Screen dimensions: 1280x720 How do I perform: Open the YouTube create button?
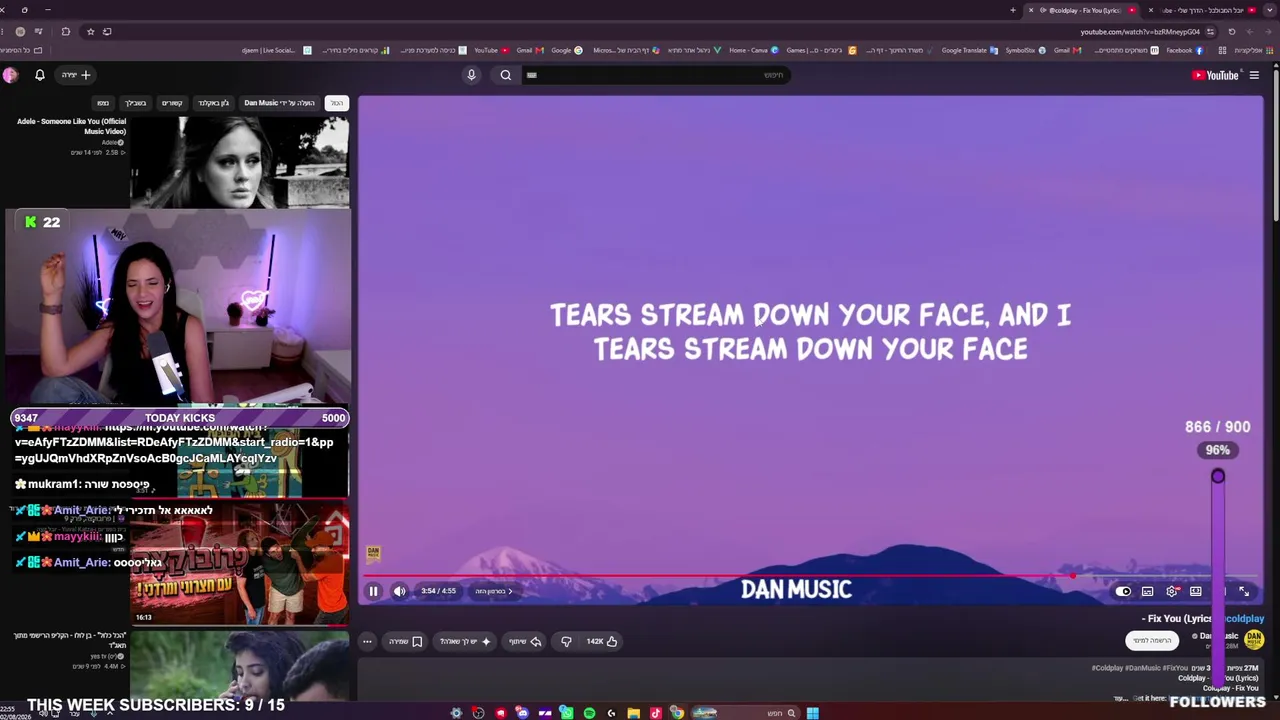click(x=76, y=75)
